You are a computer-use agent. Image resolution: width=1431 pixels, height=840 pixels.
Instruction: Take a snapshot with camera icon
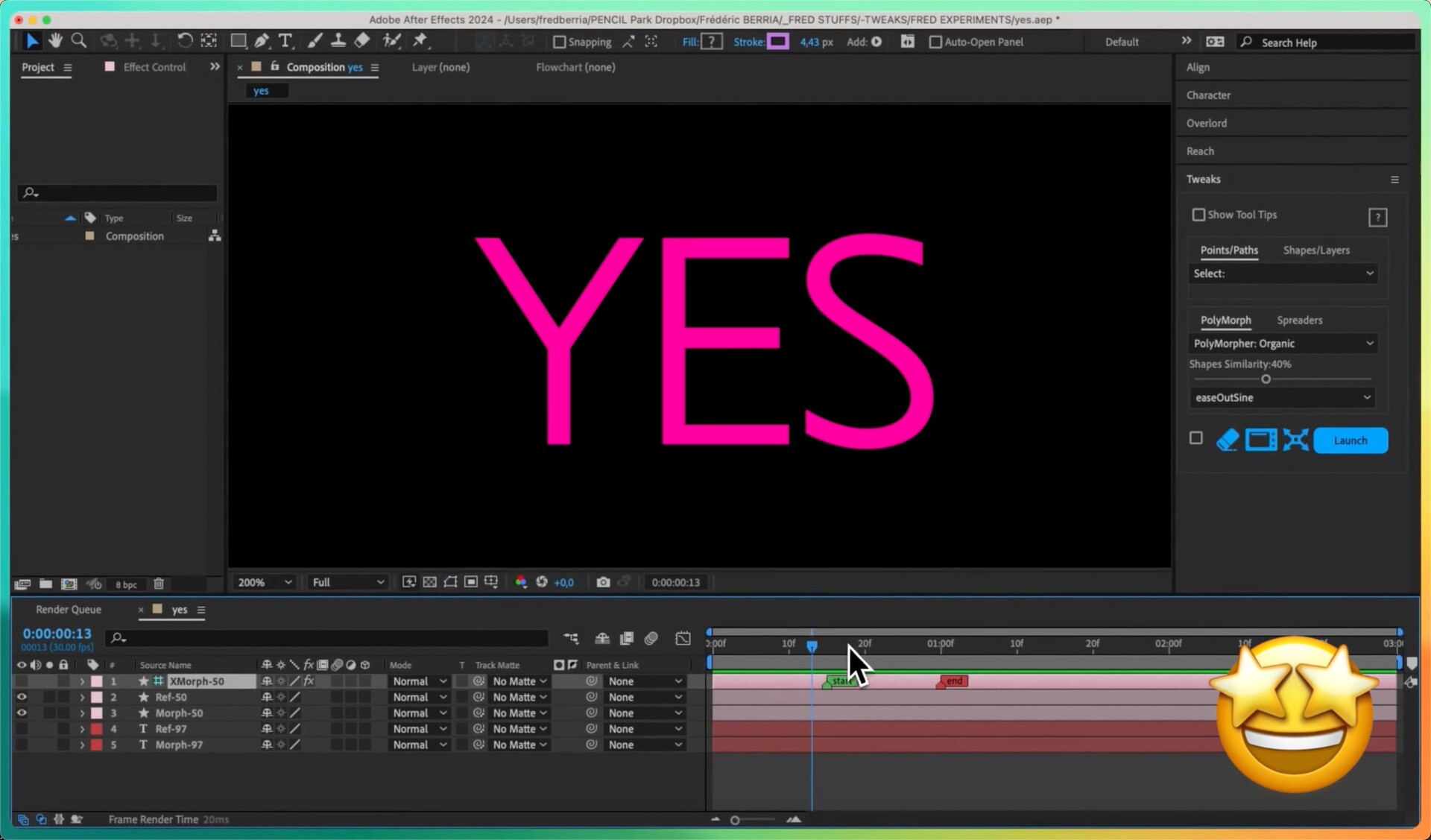(603, 582)
